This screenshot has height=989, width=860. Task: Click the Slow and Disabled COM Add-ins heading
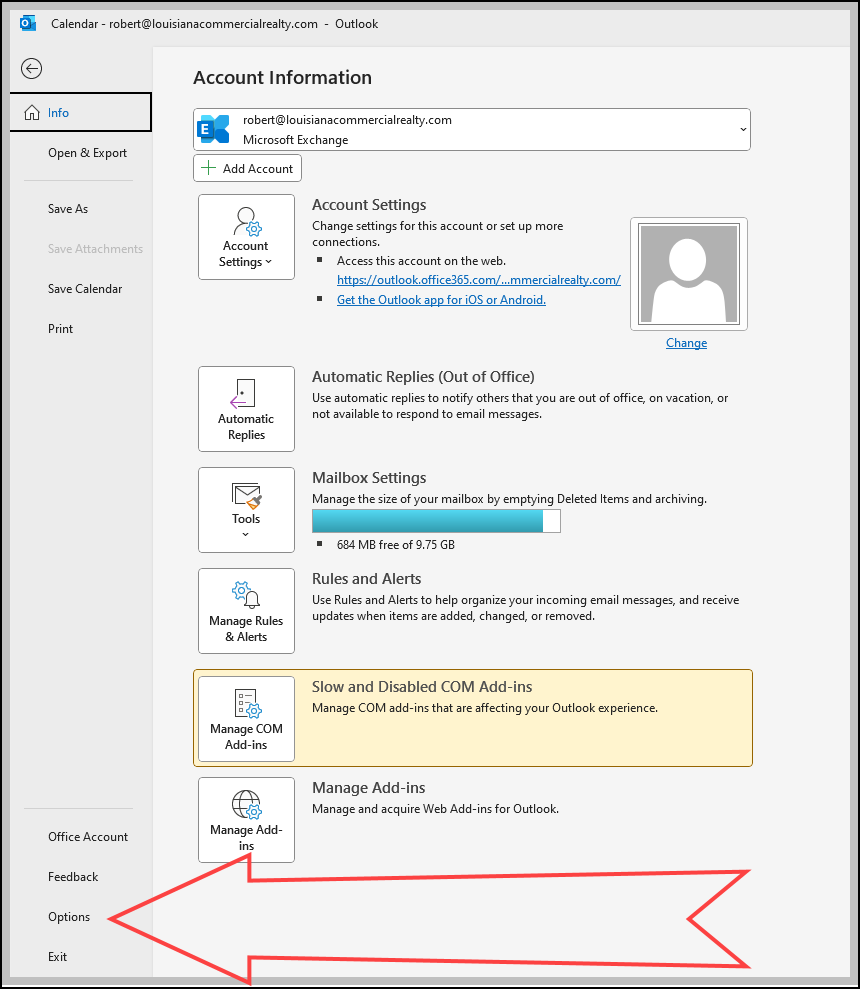pyautogui.click(x=421, y=687)
